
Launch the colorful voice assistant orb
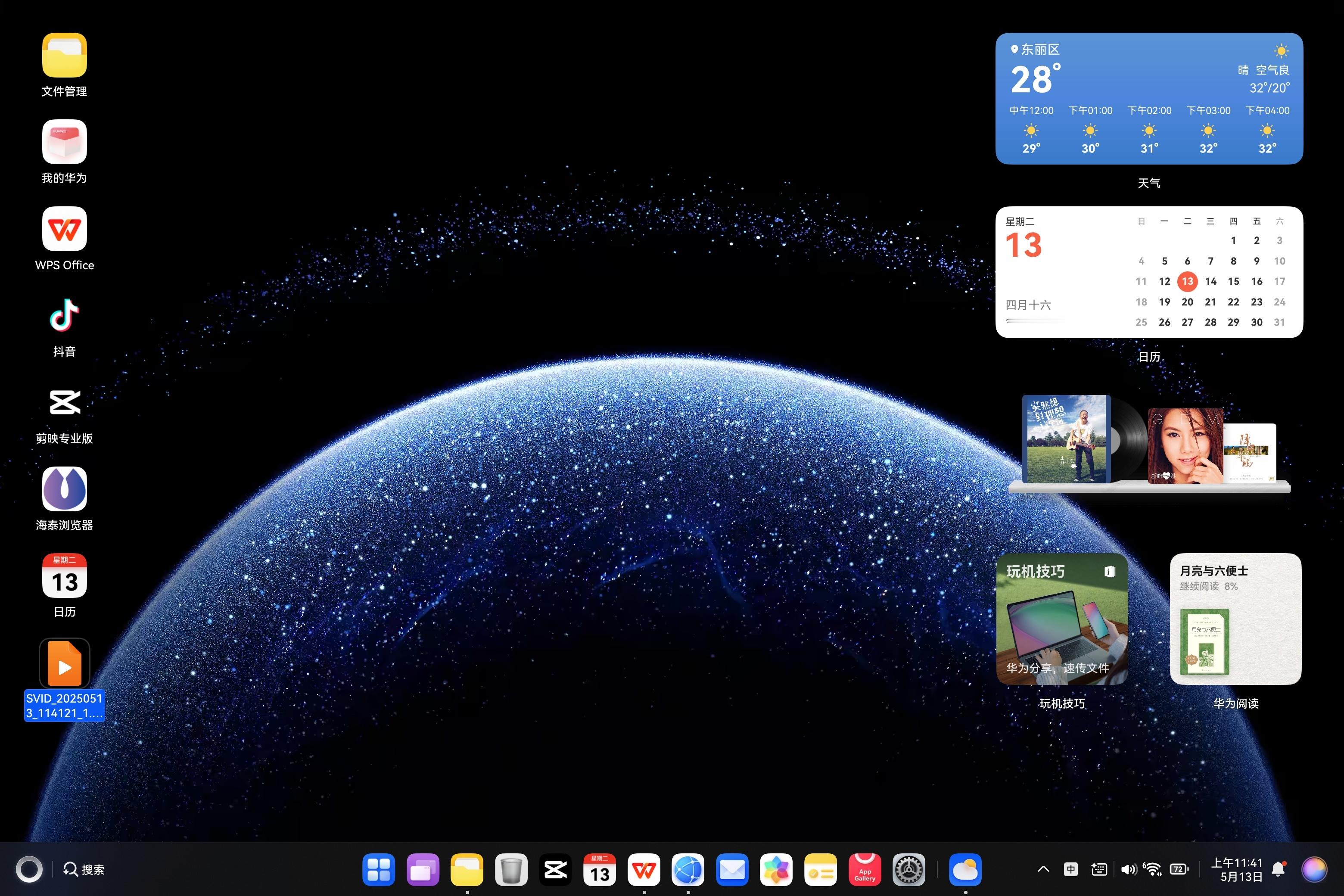1314,869
